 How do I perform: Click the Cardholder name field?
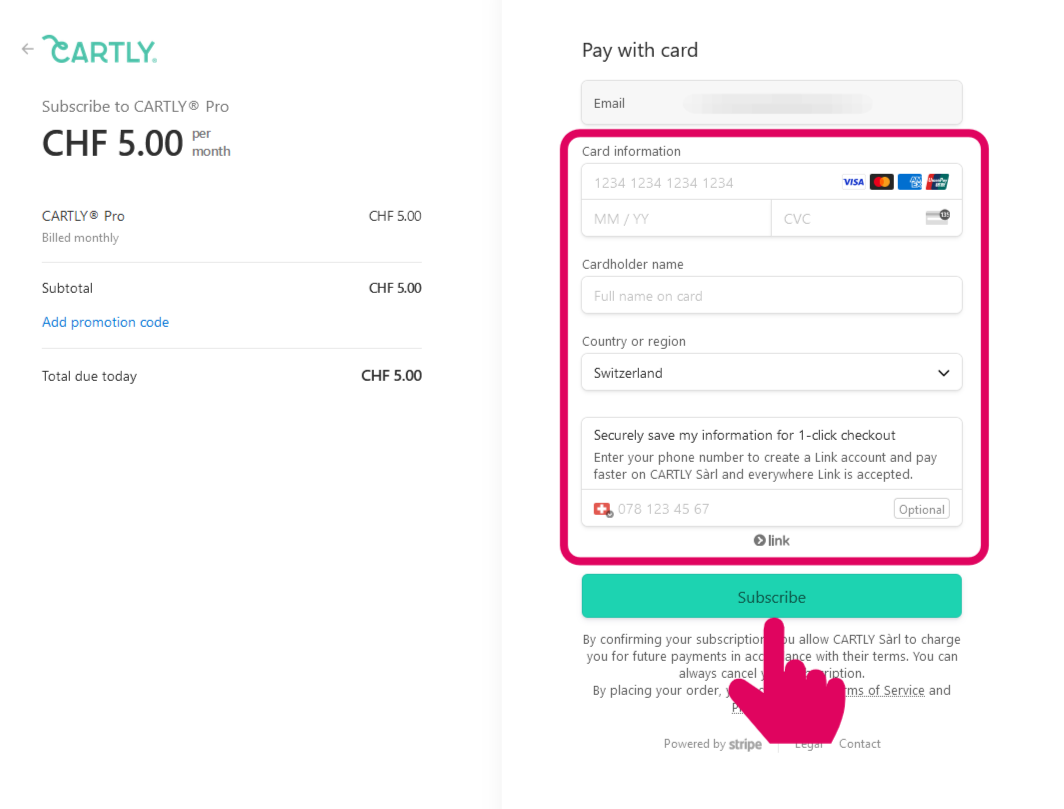pyautogui.click(x=771, y=296)
